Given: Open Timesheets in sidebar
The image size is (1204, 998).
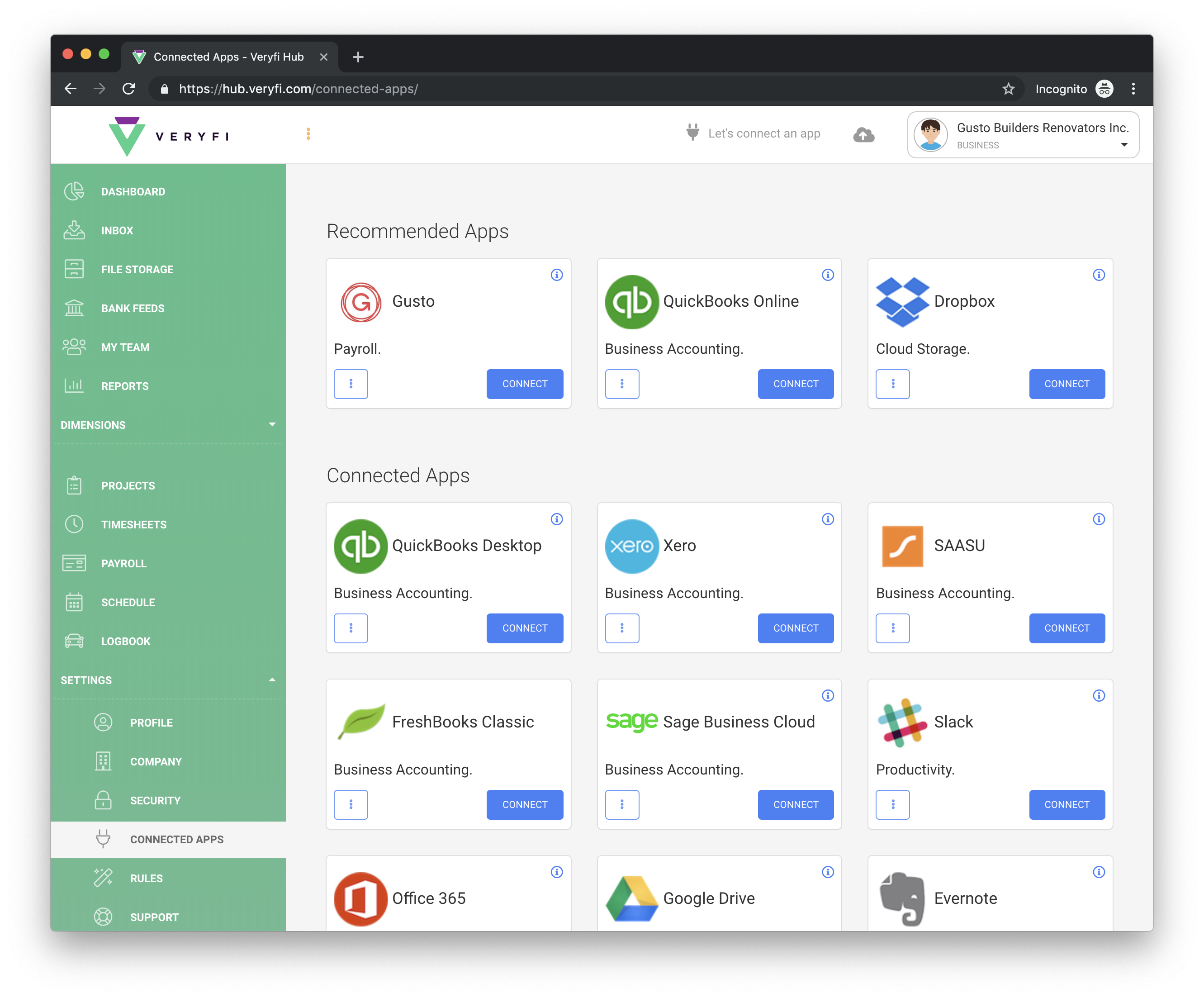Looking at the screenshot, I should [167, 525].
